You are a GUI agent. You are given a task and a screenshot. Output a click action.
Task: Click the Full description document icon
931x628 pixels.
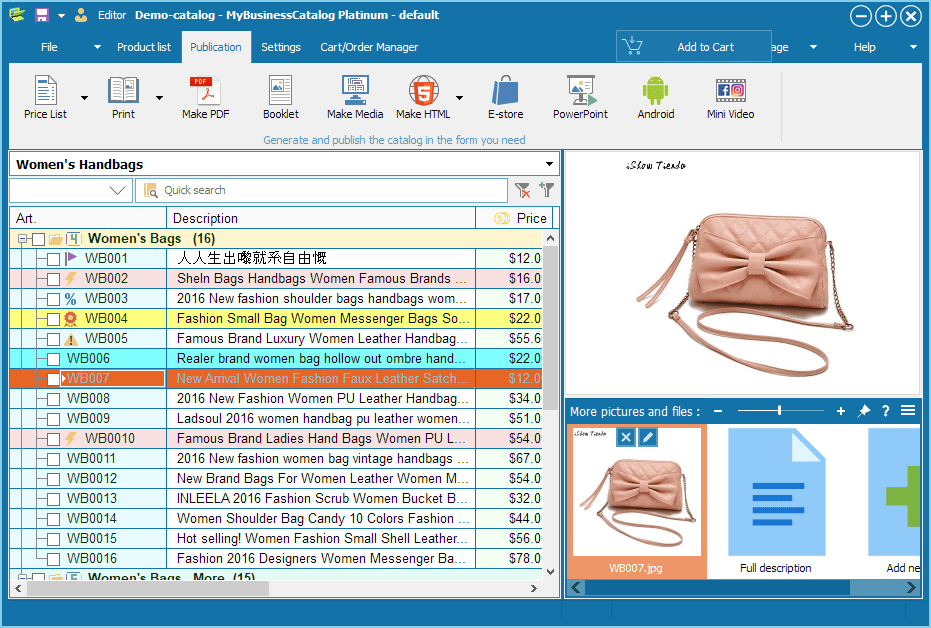776,491
